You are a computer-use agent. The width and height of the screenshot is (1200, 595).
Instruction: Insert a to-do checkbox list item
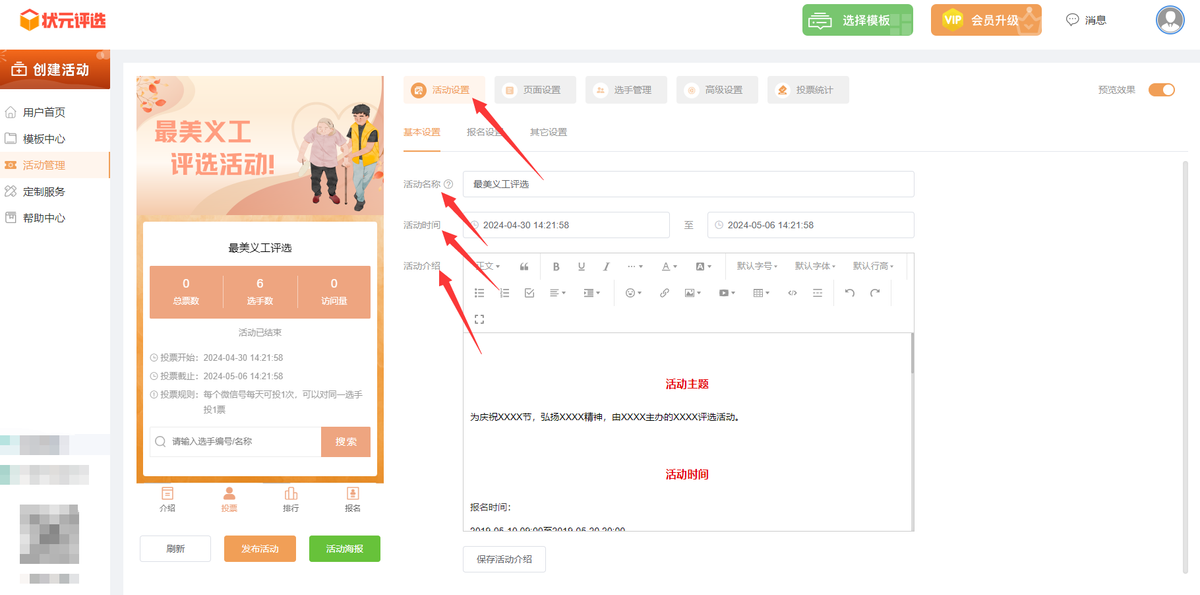530,293
